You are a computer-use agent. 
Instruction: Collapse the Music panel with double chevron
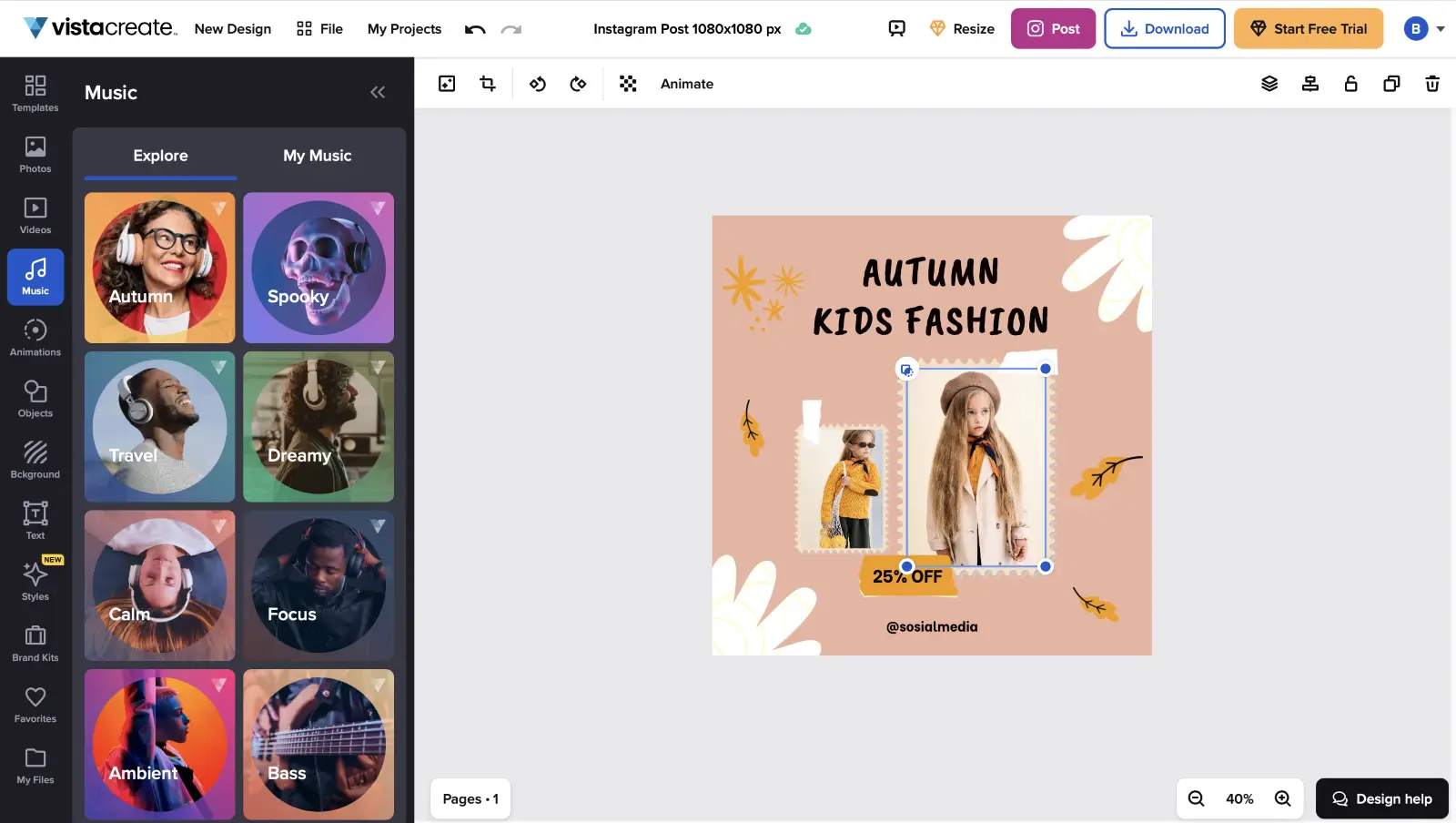378,92
